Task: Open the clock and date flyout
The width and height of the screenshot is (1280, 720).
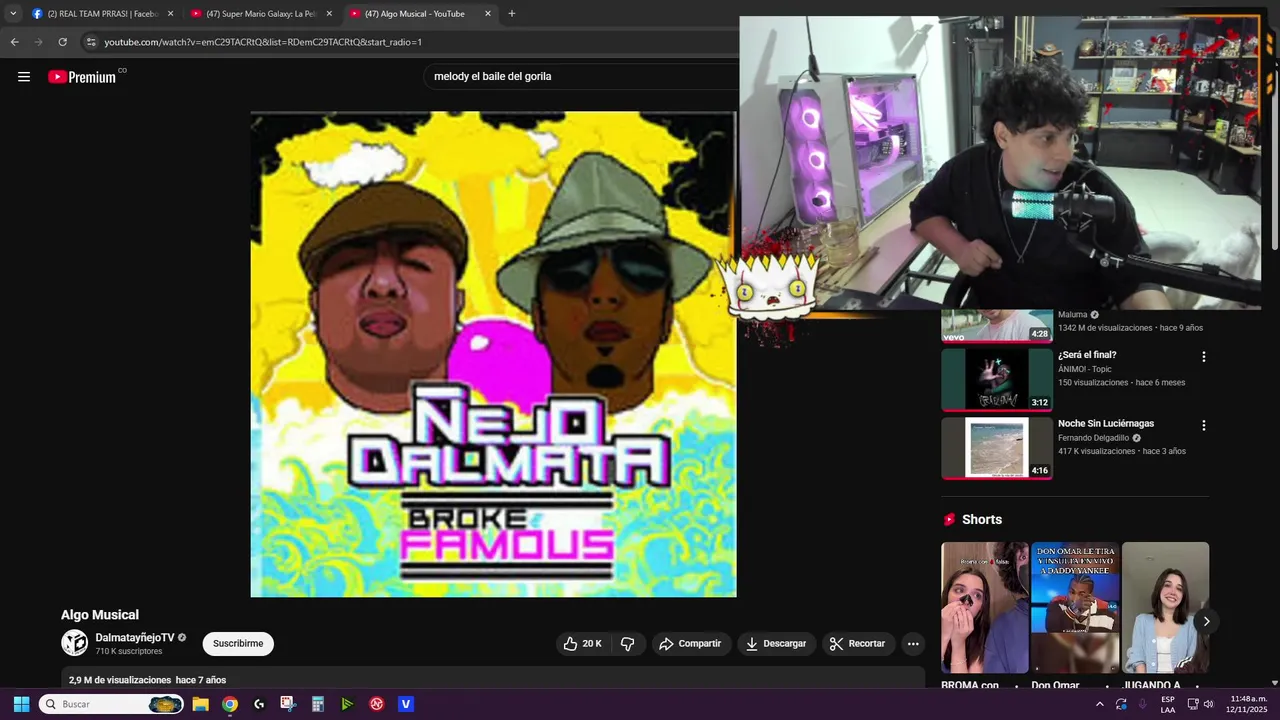Action: click(x=1248, y=704)
